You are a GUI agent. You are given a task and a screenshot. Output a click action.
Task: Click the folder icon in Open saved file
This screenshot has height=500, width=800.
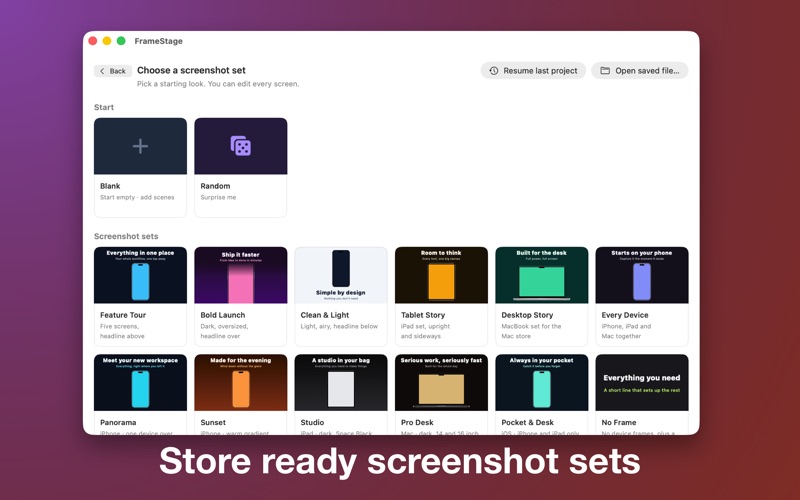[x=605, y=70]
